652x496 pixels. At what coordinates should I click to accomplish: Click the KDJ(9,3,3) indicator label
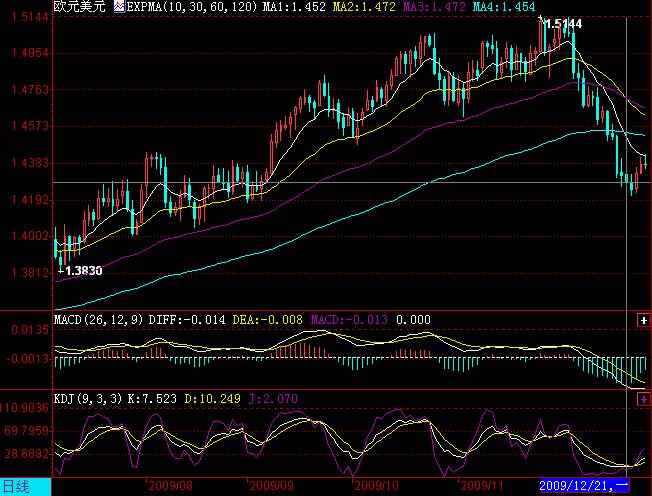(x=88, y=399)
